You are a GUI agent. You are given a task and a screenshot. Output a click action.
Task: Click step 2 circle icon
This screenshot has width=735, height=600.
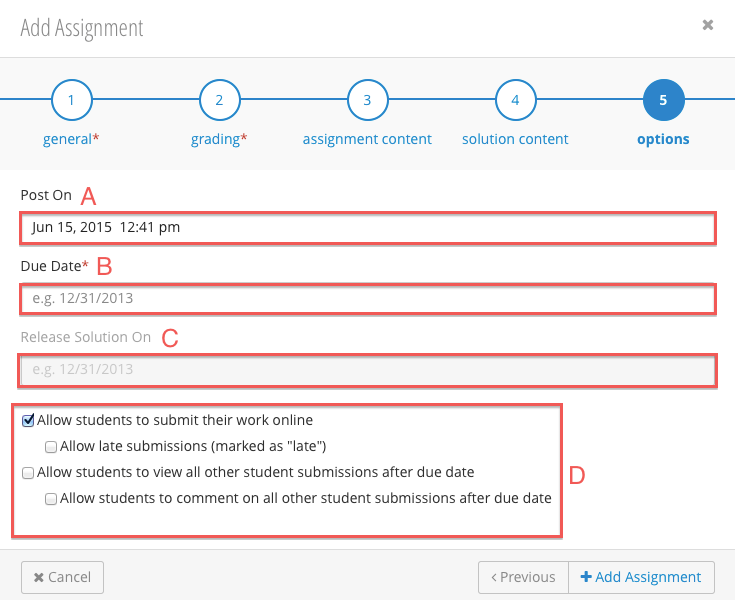click(219, 100)
